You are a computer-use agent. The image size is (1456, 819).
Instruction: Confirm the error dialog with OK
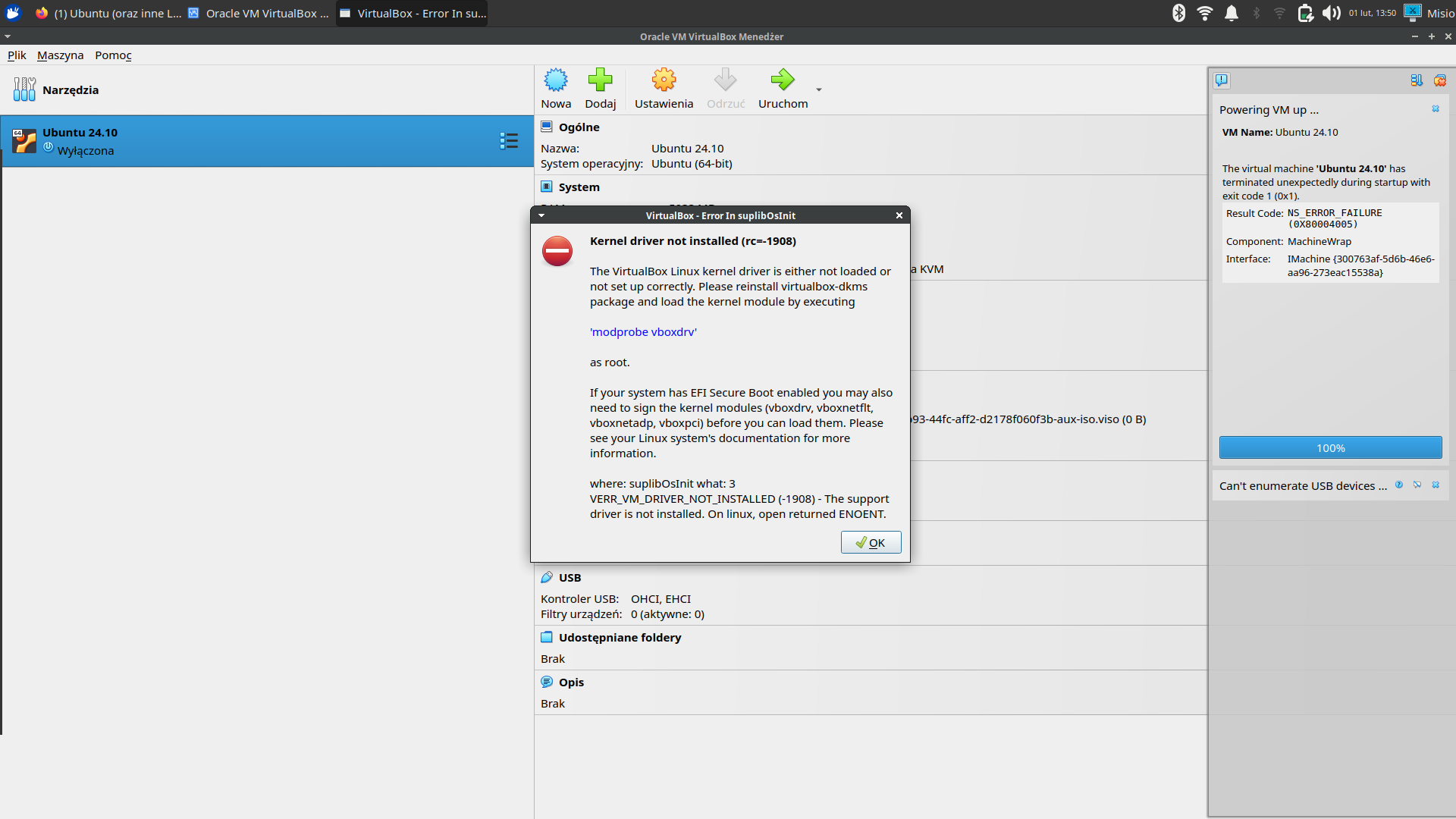[871, 542]
